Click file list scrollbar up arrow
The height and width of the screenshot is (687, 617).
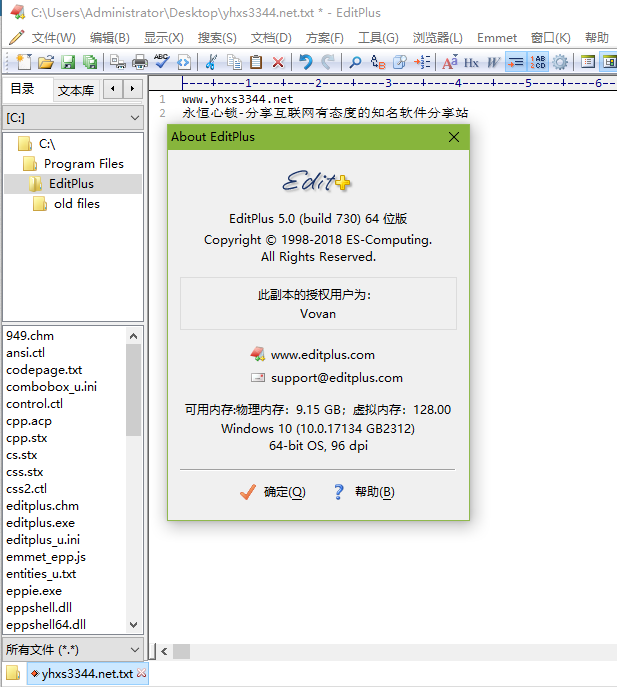tap(134, 336)
